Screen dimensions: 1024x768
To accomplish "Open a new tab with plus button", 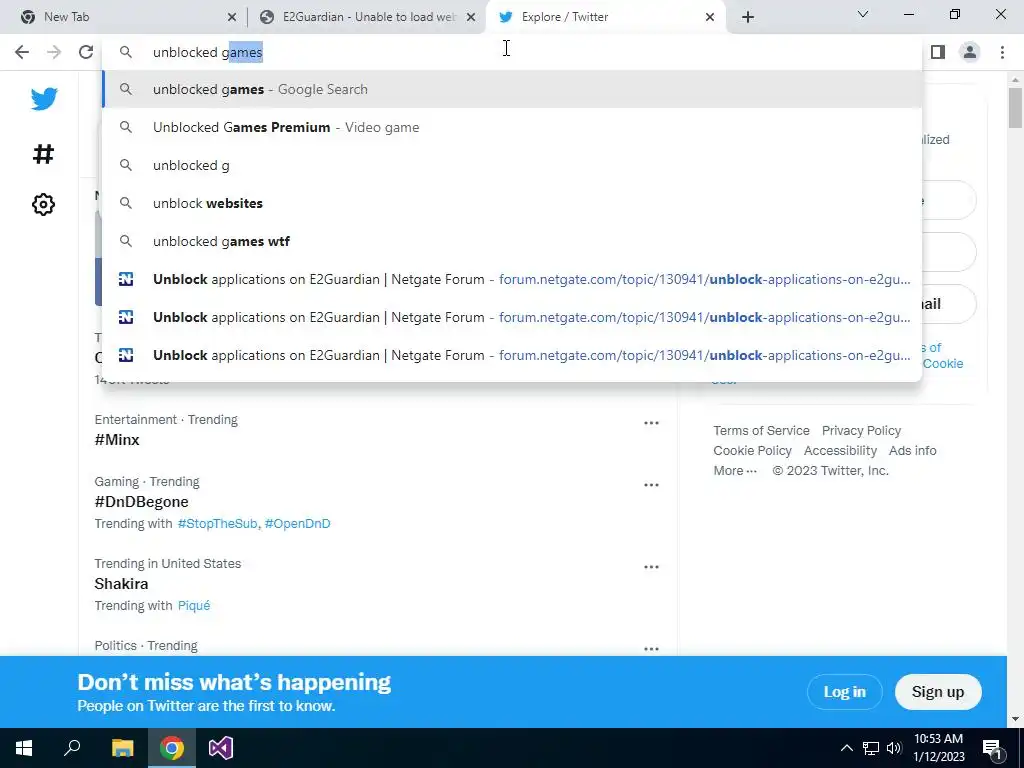I will tap(748, 17).
